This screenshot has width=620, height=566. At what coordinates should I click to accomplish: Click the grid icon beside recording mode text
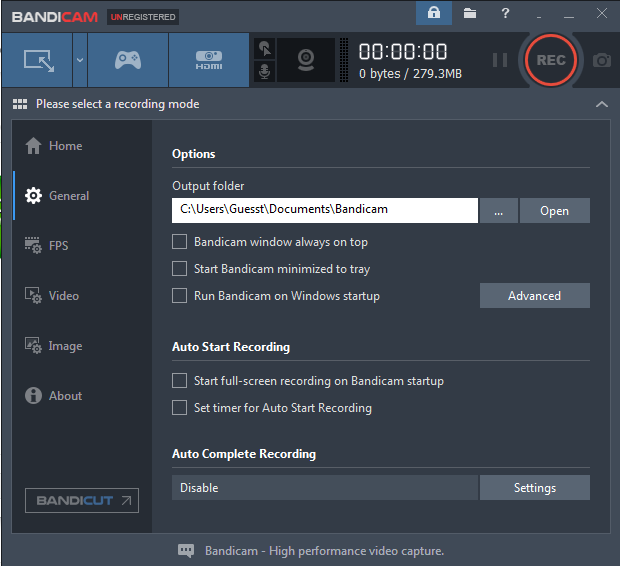[x=20, y=104]
